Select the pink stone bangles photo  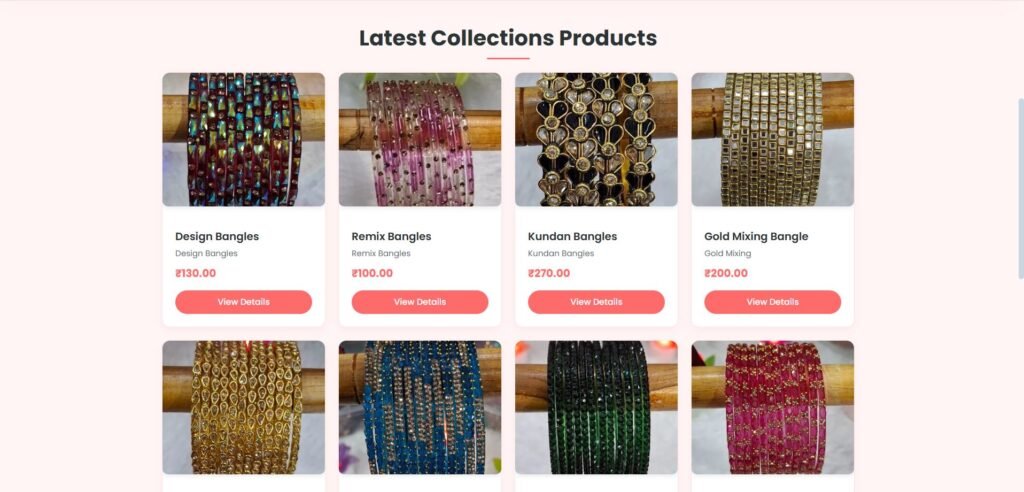click(773, 407)
